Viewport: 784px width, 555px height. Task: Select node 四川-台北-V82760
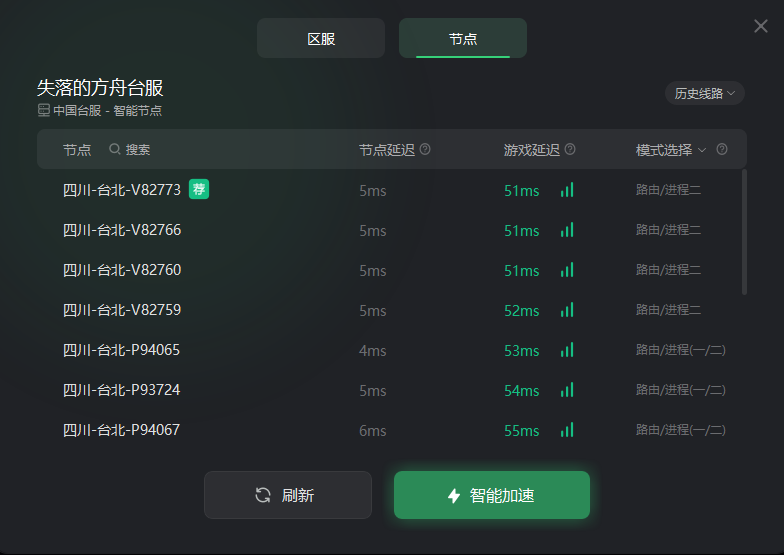[122, 270]
